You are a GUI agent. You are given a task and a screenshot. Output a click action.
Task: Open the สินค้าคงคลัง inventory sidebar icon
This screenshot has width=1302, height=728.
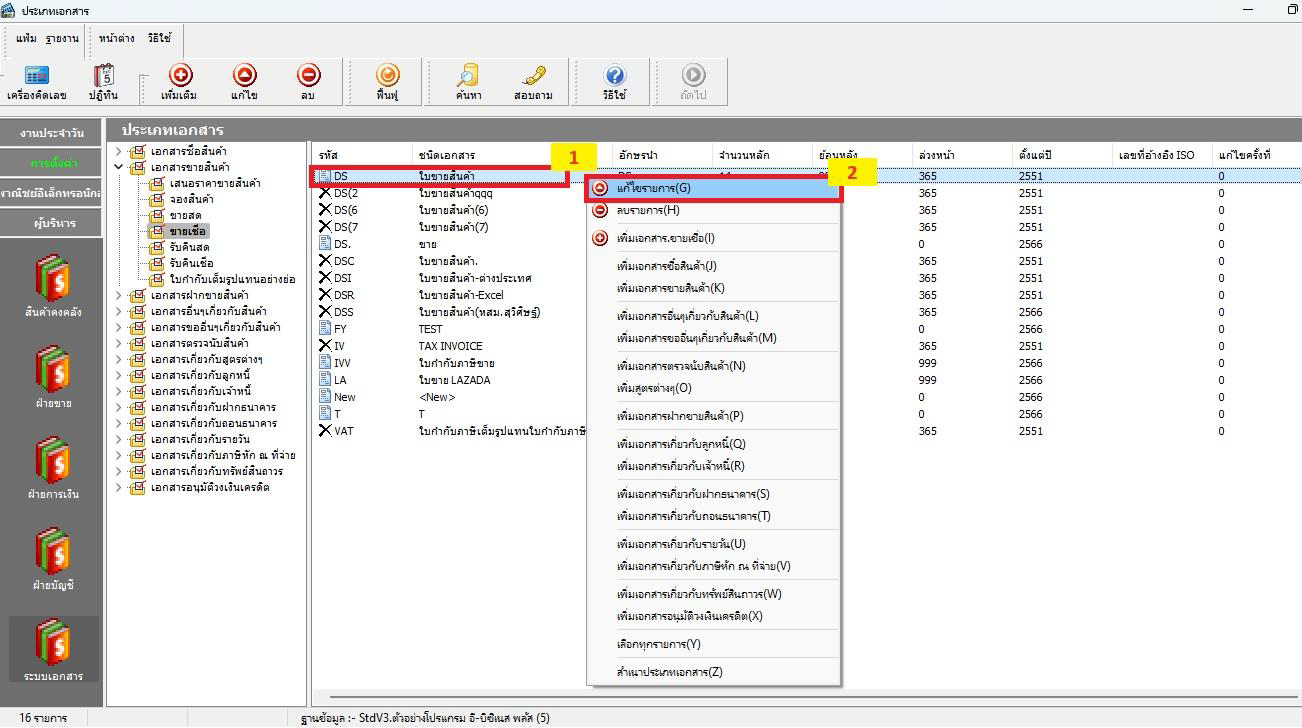[x=53, y=285]
